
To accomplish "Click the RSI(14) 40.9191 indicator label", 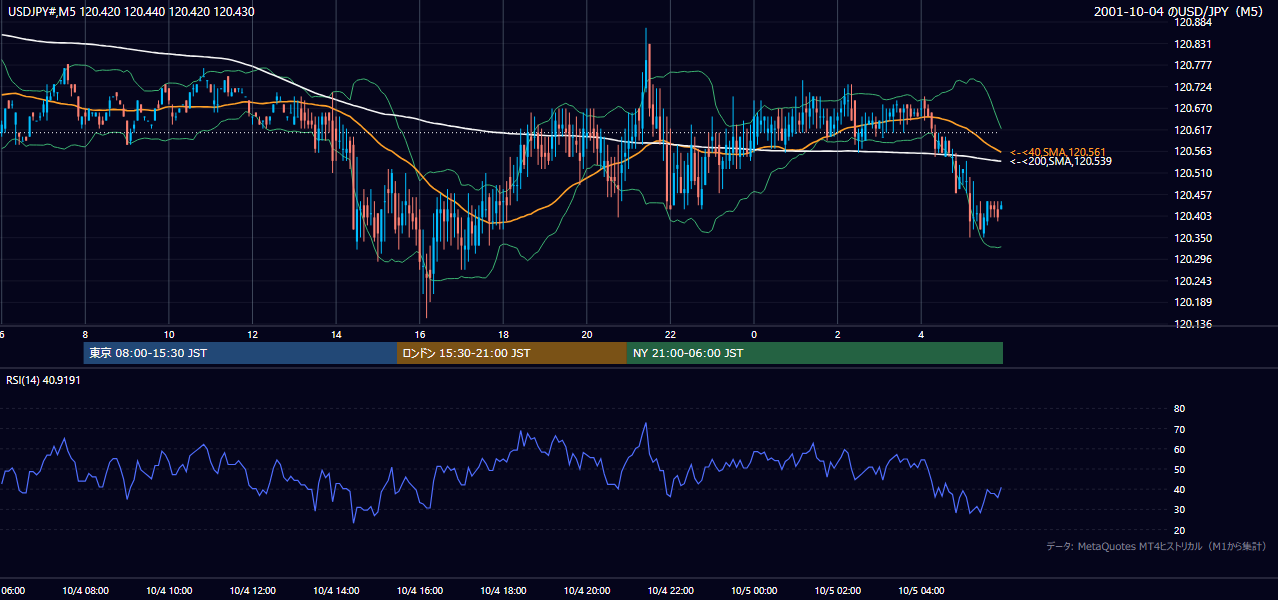I will pos(43,380).
